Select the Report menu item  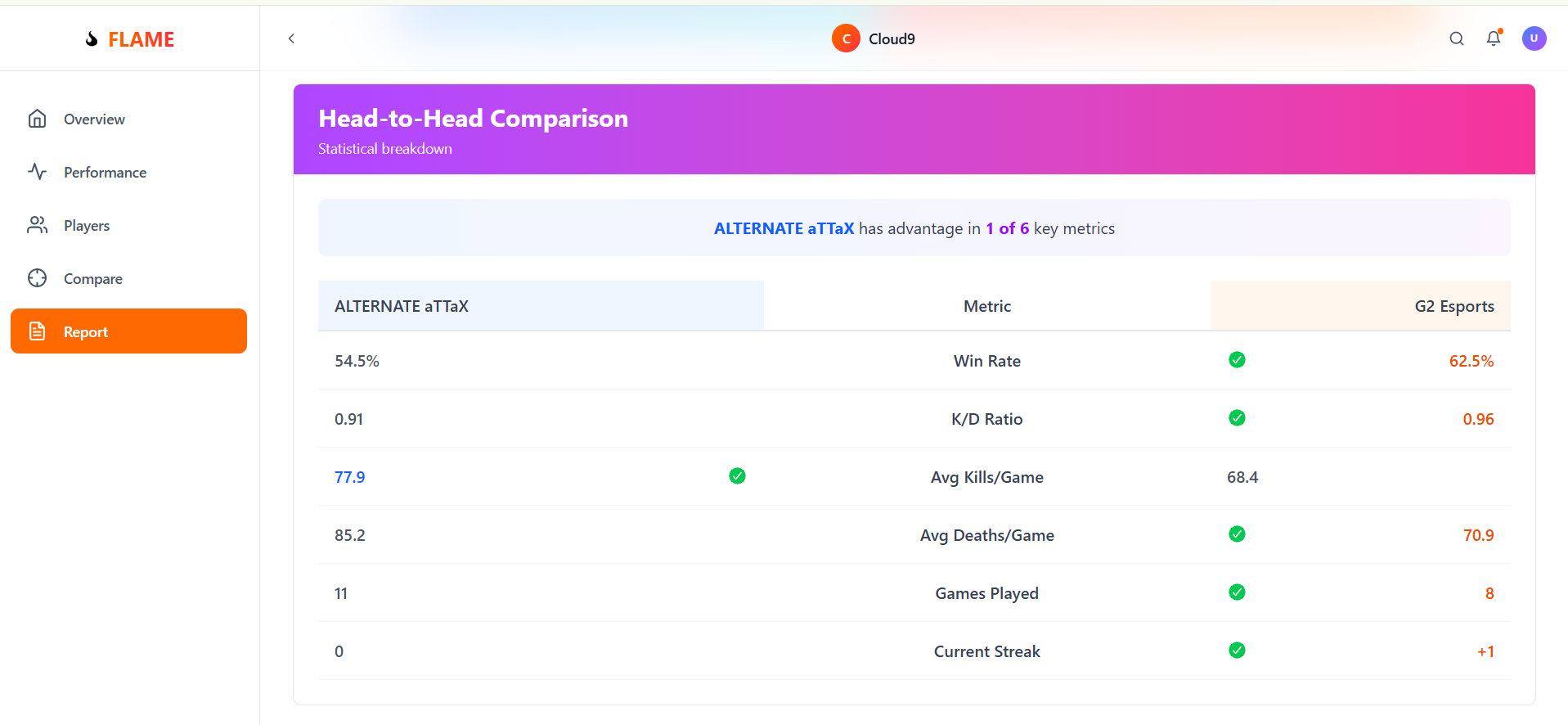[128, 331]
